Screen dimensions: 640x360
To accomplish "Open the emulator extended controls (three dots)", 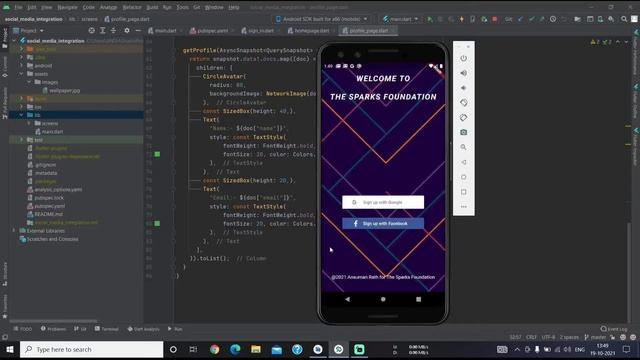I will tap(464, 207).
